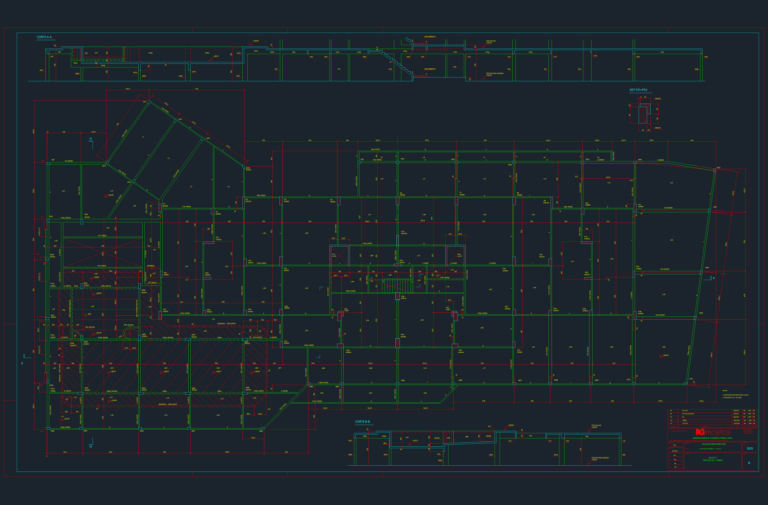Select the column detail drawing at upper right
The height and width of the screenshot is (505, 768).
tap(644, 114)
